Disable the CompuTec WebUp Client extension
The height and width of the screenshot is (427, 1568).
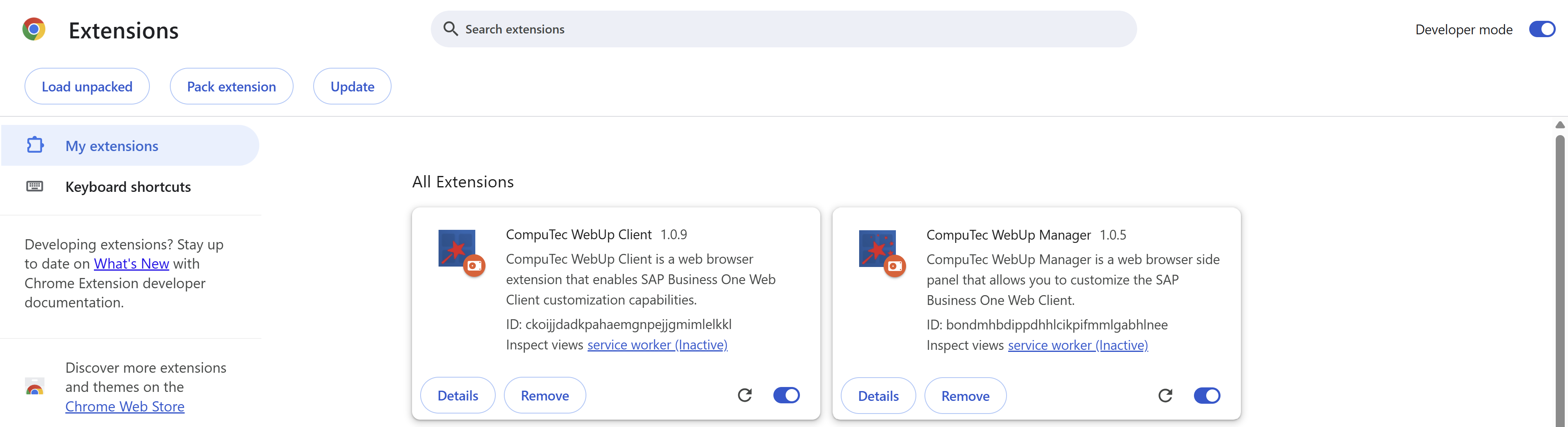pyautogui.click(x=786, y=395)
